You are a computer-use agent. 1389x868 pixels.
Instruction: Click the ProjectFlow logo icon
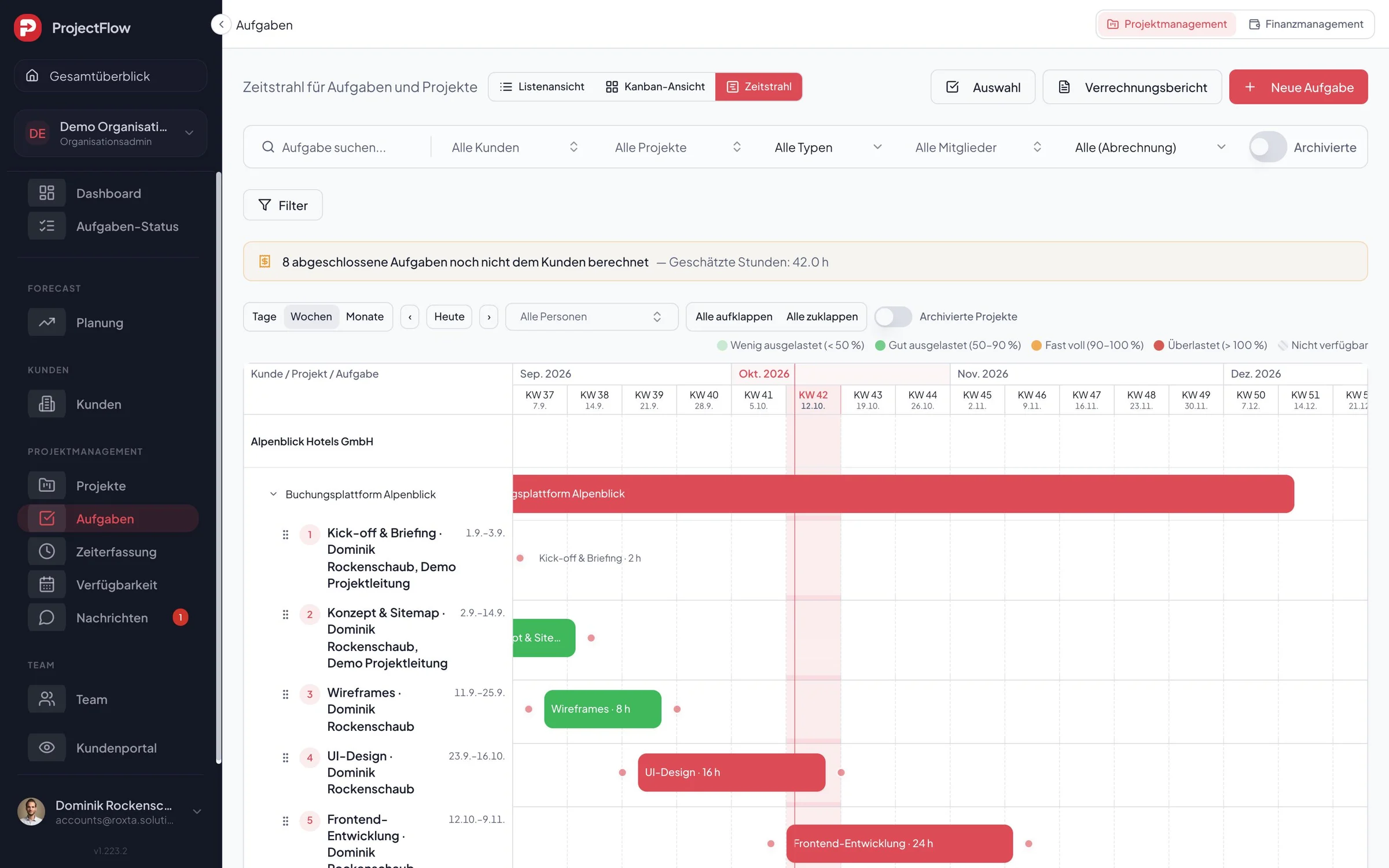[28, 27]
